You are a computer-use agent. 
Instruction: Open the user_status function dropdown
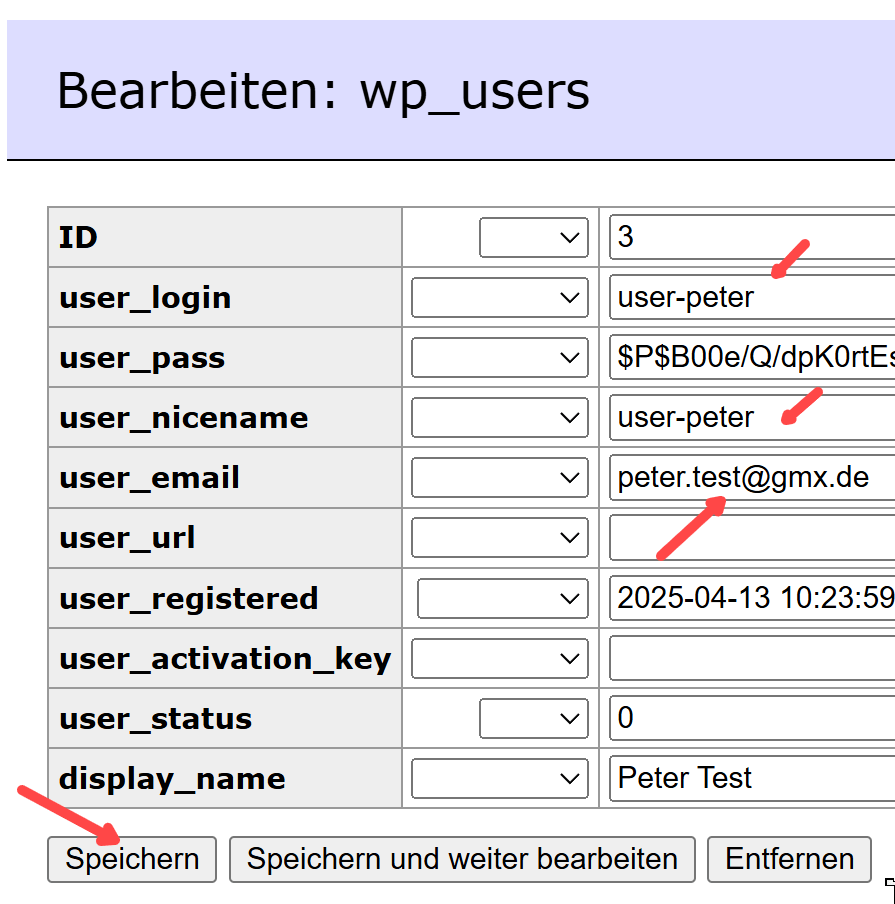point(533,719)
